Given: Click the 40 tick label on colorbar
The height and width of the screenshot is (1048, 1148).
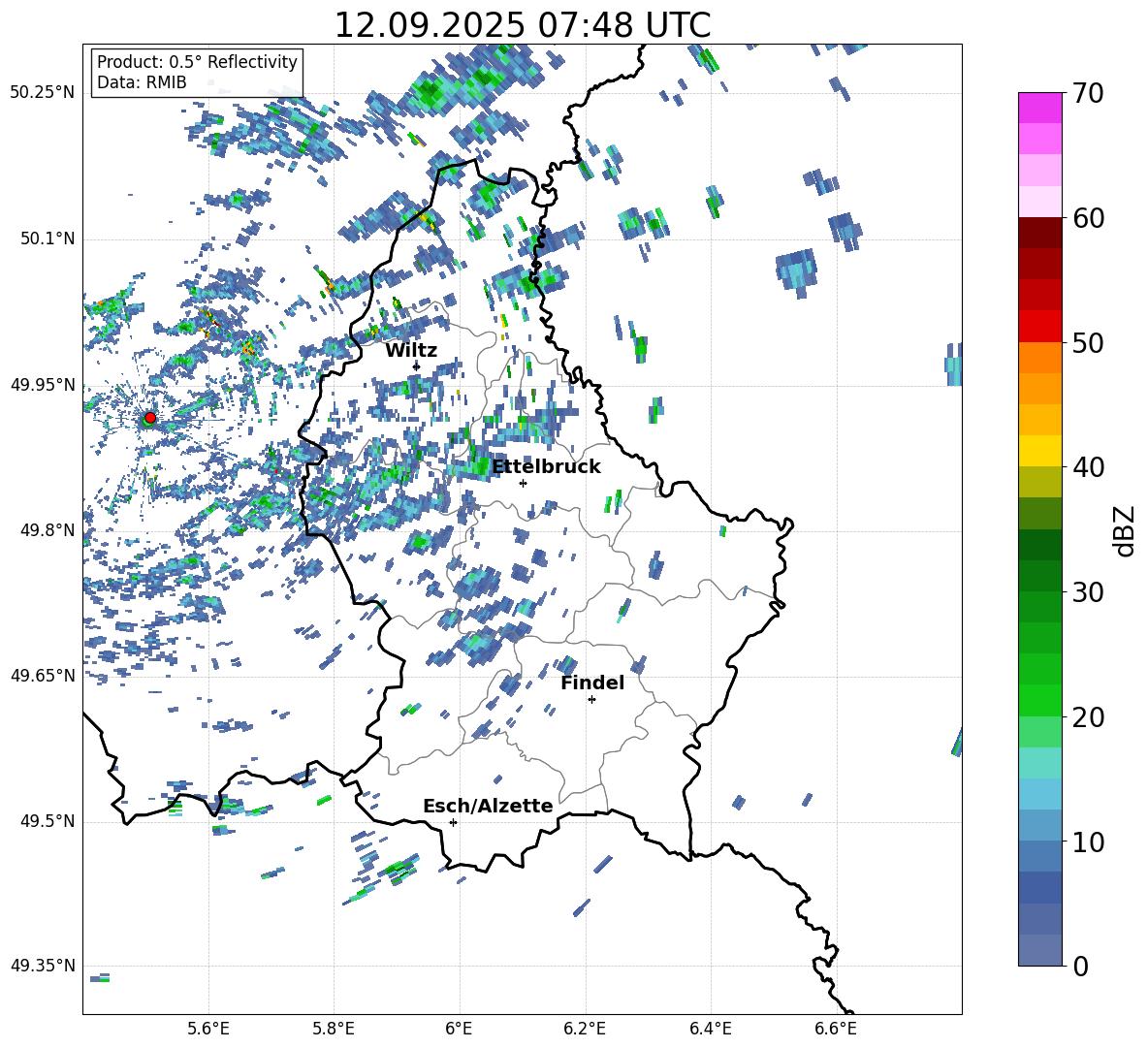Looking at the screenshot, I should click(1088, 467).
